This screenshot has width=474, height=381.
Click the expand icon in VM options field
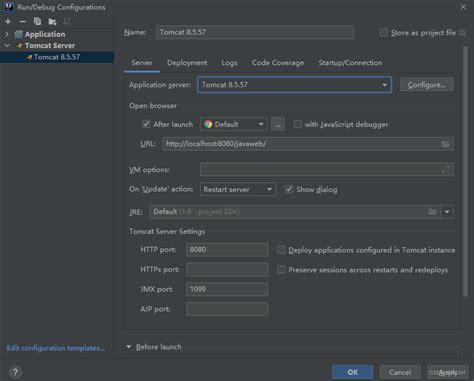coord(446,169)
